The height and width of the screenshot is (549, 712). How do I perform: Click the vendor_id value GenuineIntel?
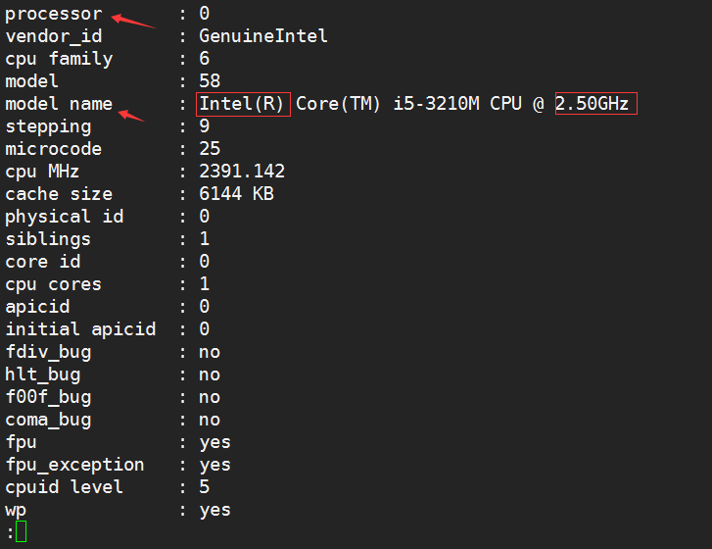263,36
